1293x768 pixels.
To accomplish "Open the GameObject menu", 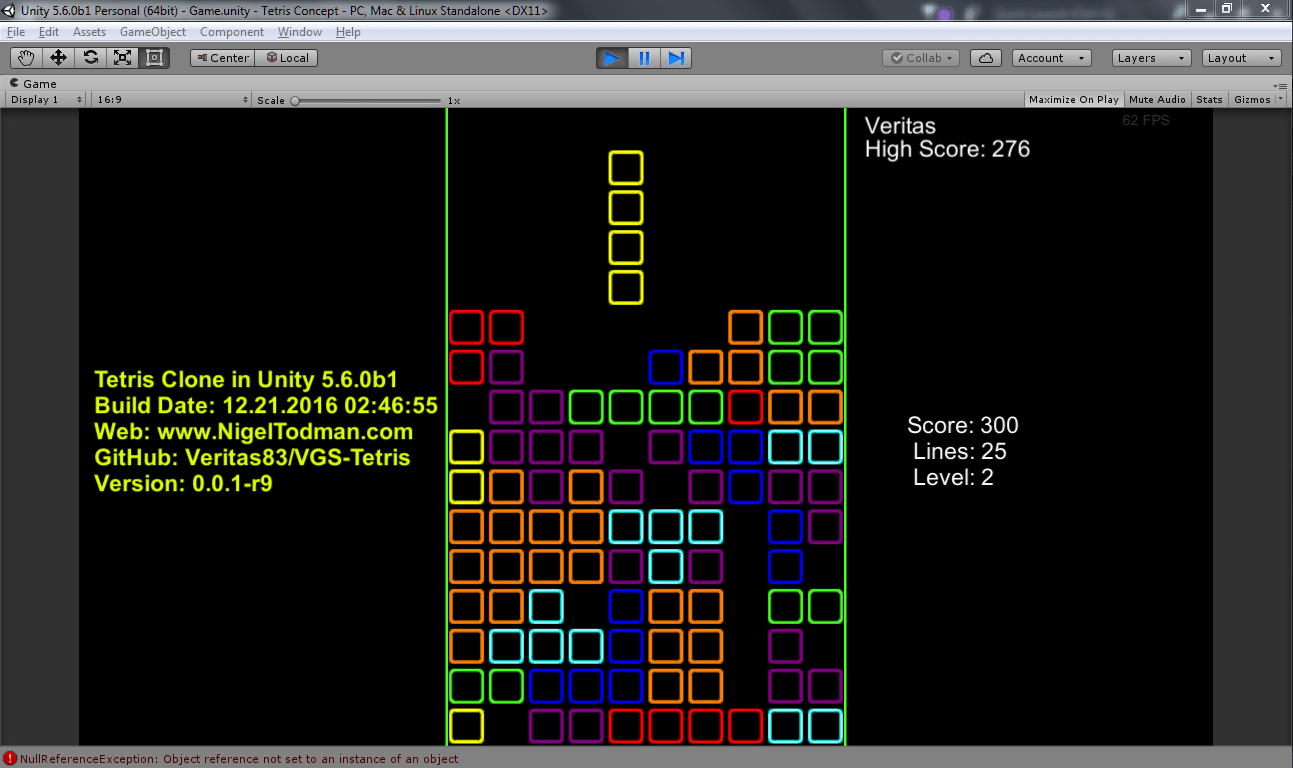I will (x=152, y=31).
